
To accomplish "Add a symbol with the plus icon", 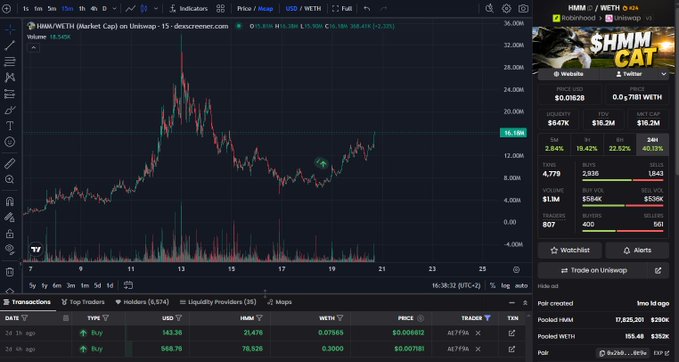I will pos(6,8).
